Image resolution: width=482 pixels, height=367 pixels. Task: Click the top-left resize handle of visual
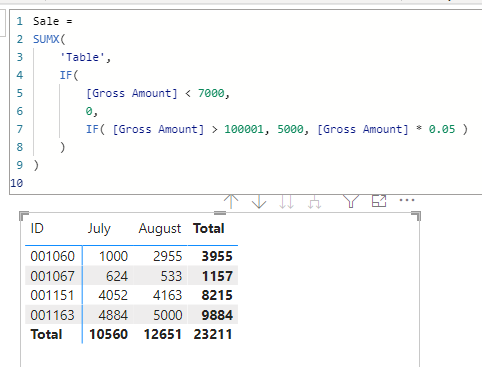pos(24,215)
